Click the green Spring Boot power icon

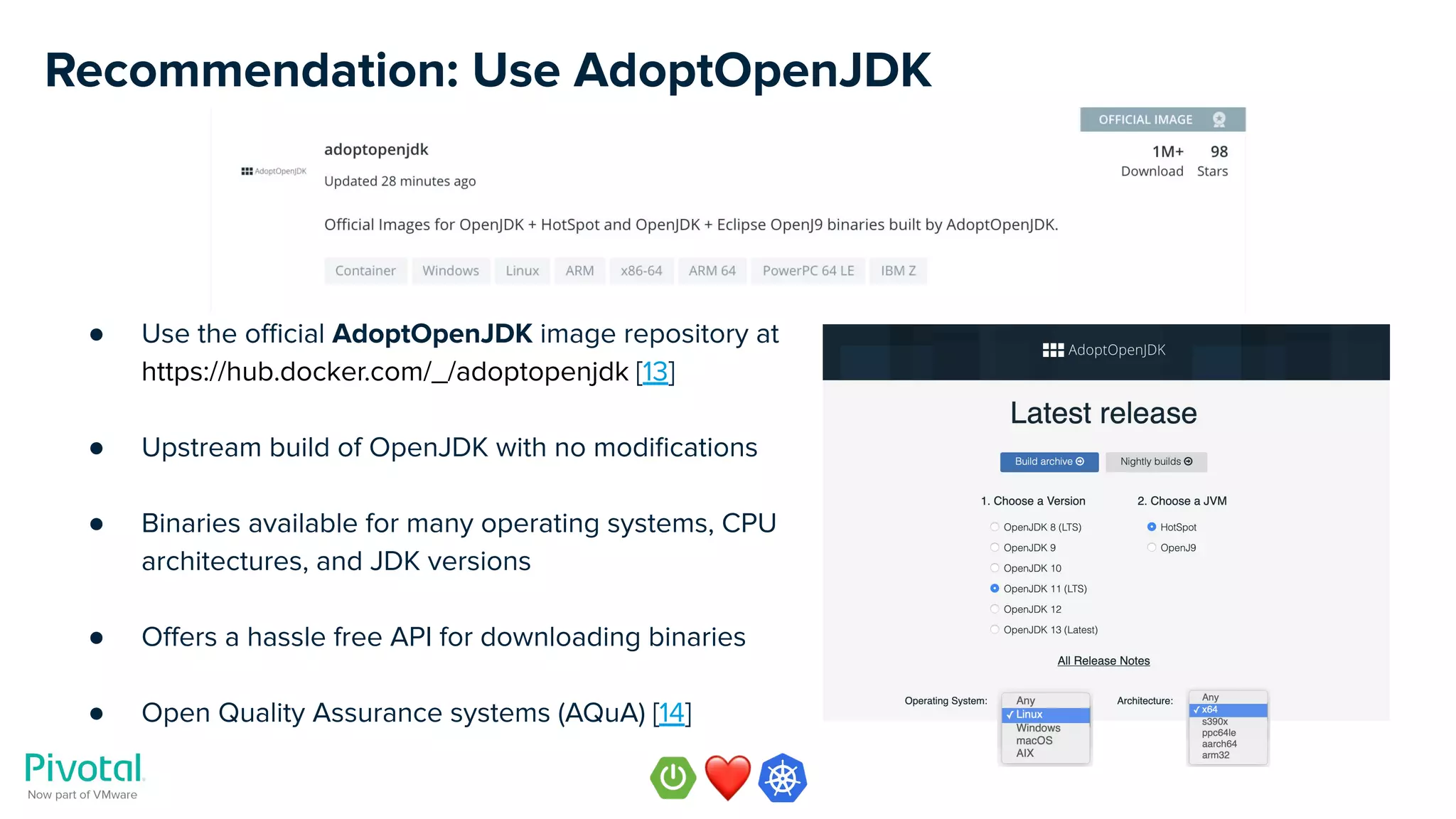(x=673, y=778)
